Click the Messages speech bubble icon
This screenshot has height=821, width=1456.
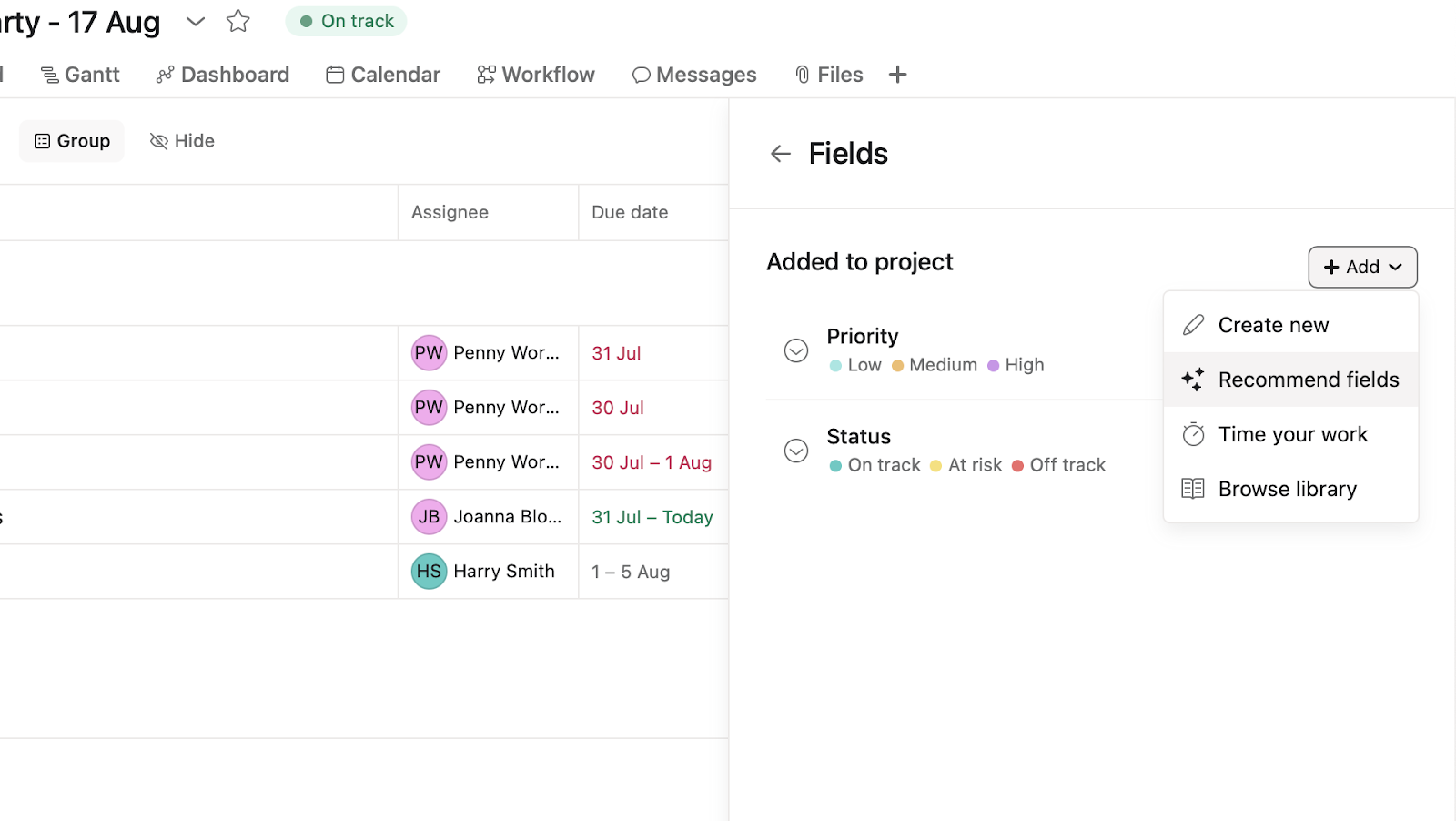click(642, 75)
